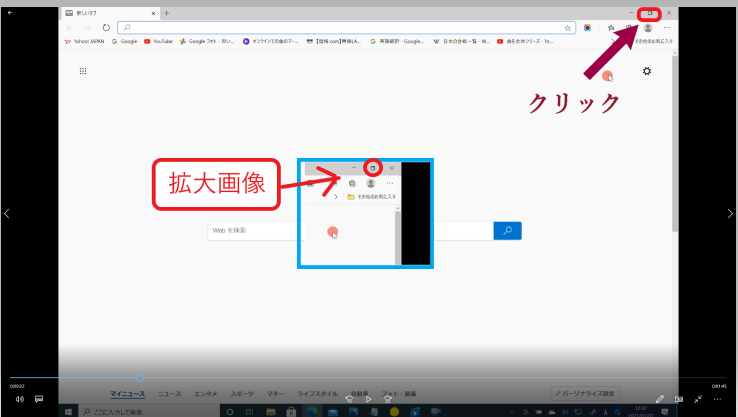Image resolution: width=738 pixels, height=417 pixels.
Task: Select the エンタメ news tab
Action: [206, 394]
